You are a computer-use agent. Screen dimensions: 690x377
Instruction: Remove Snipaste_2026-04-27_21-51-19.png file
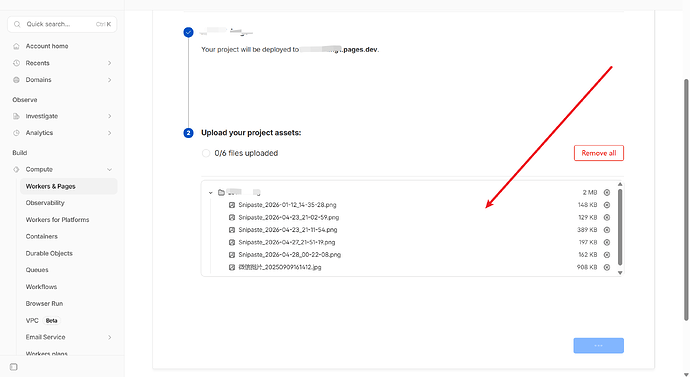coord(607,242)
